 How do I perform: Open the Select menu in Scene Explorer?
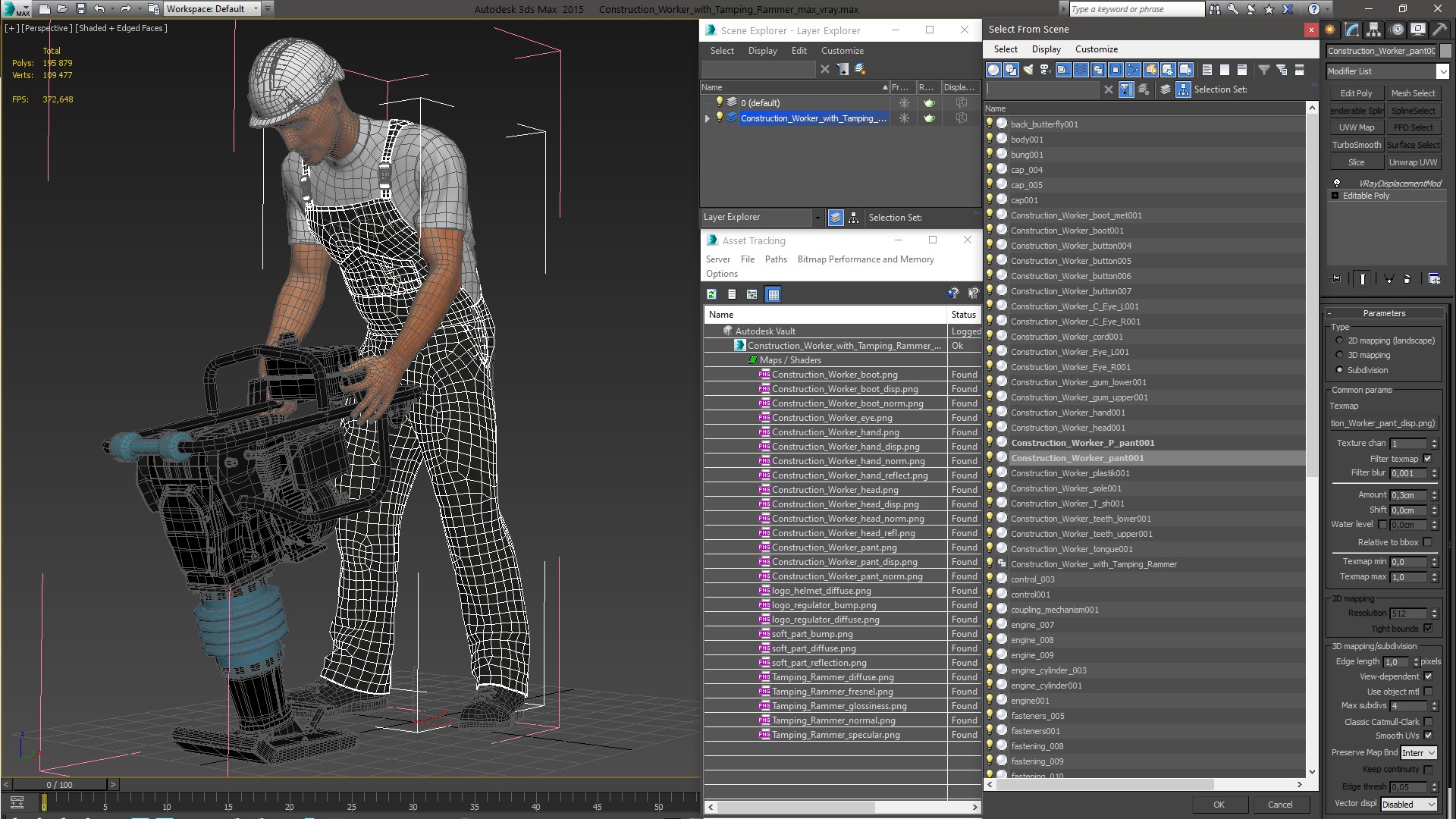722,51
